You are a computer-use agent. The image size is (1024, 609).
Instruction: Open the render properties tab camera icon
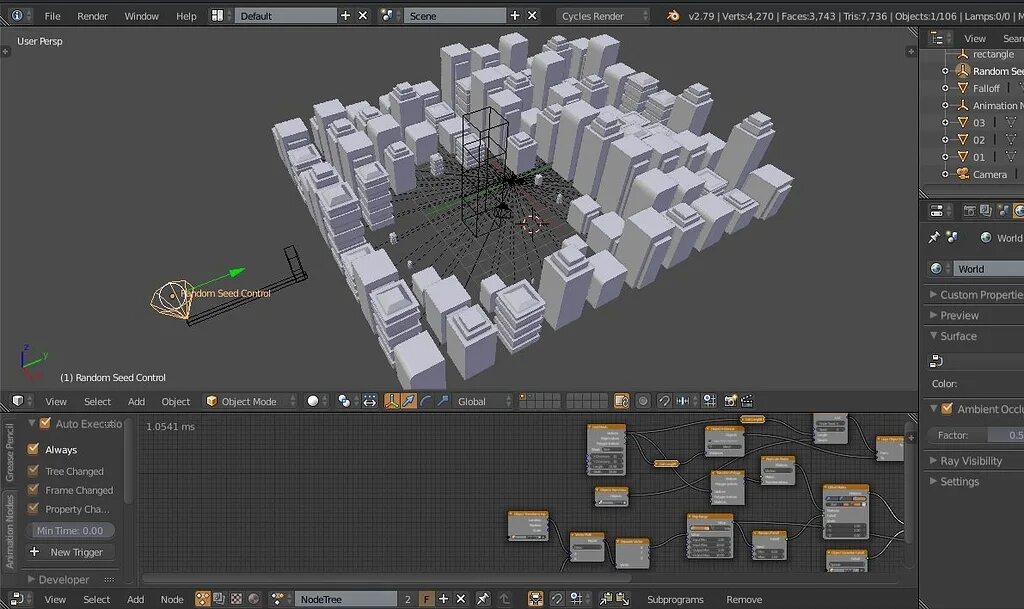(969, 210)
